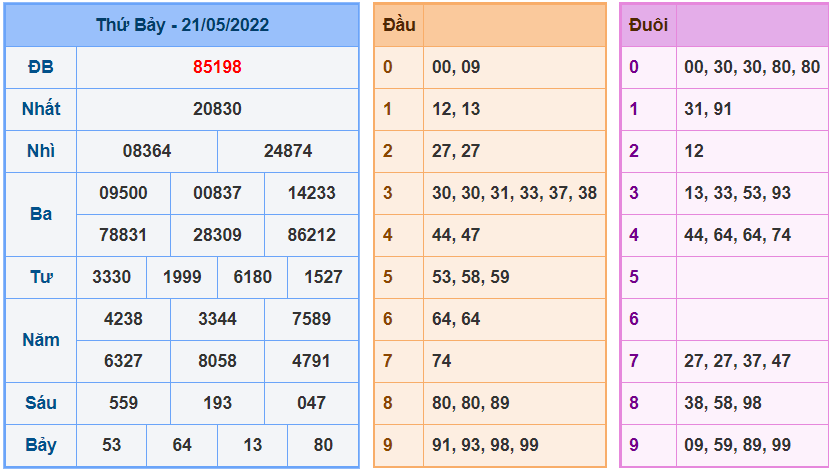Screen dimensions: 829x469
Task: Click the Năm prize number 4791
Action: click(311, 361)
